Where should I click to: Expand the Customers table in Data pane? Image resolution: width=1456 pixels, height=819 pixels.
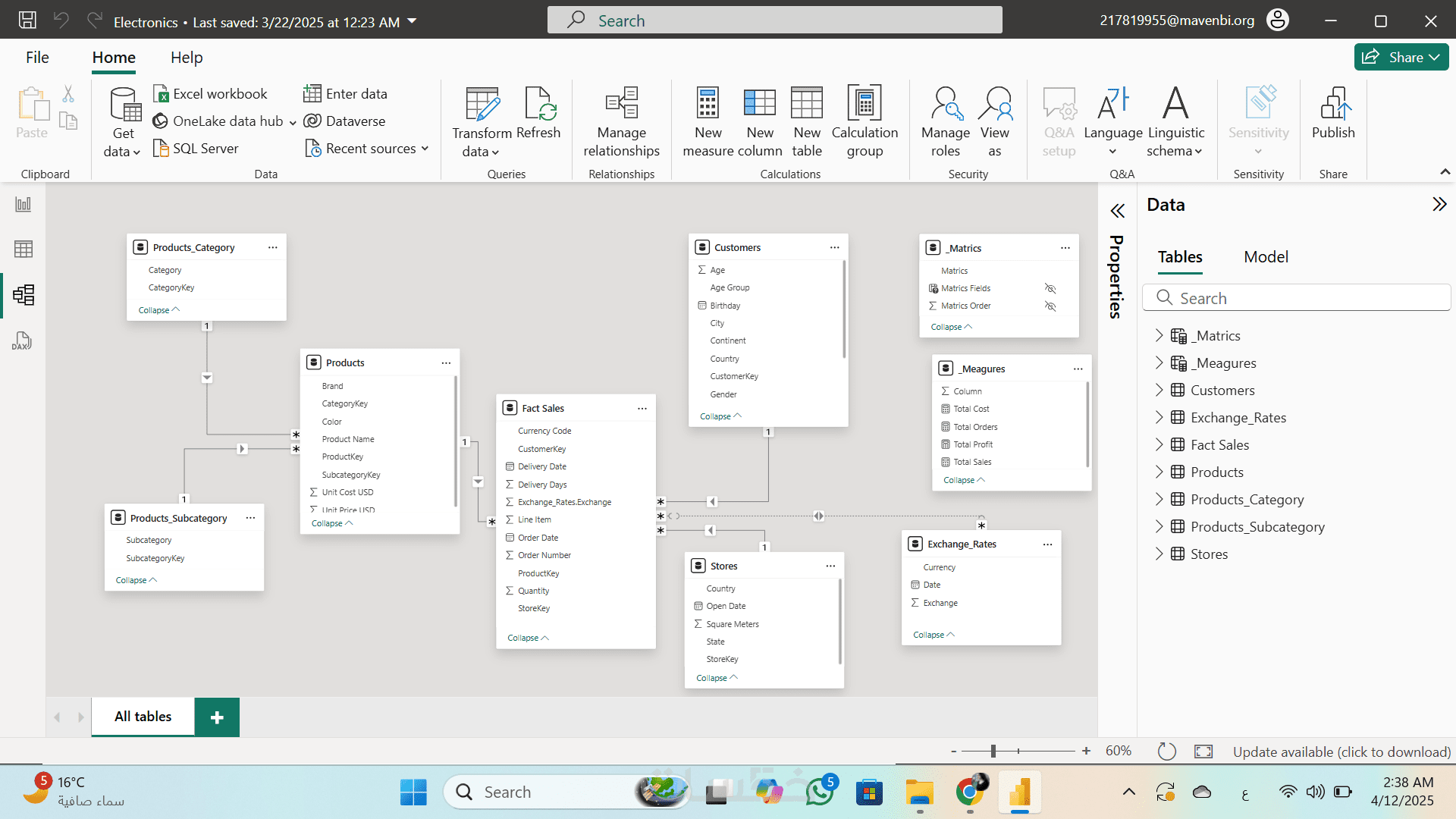[1159, 390]
